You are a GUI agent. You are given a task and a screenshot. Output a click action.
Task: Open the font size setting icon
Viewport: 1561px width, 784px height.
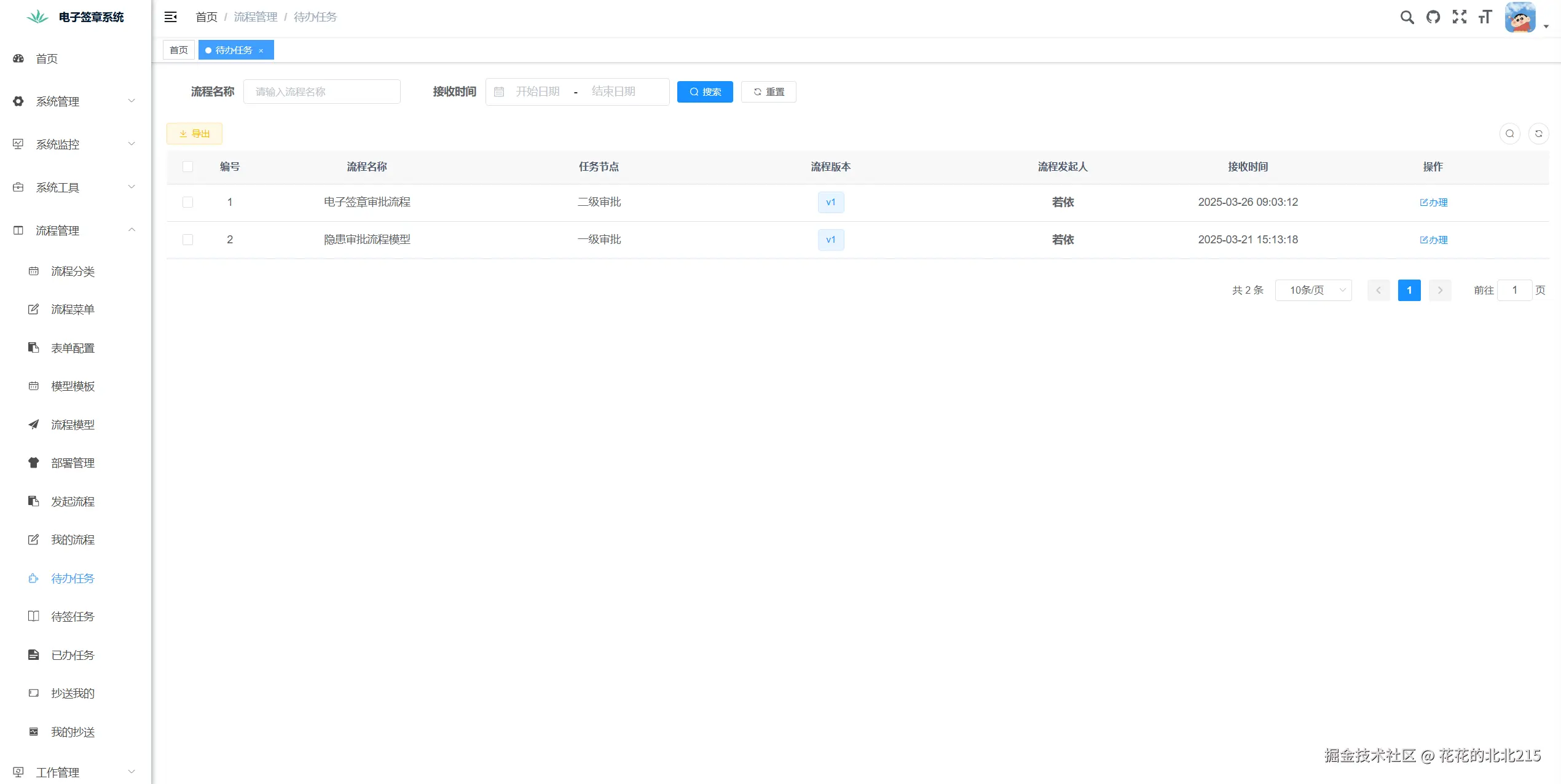click(x=1485, y=17)
